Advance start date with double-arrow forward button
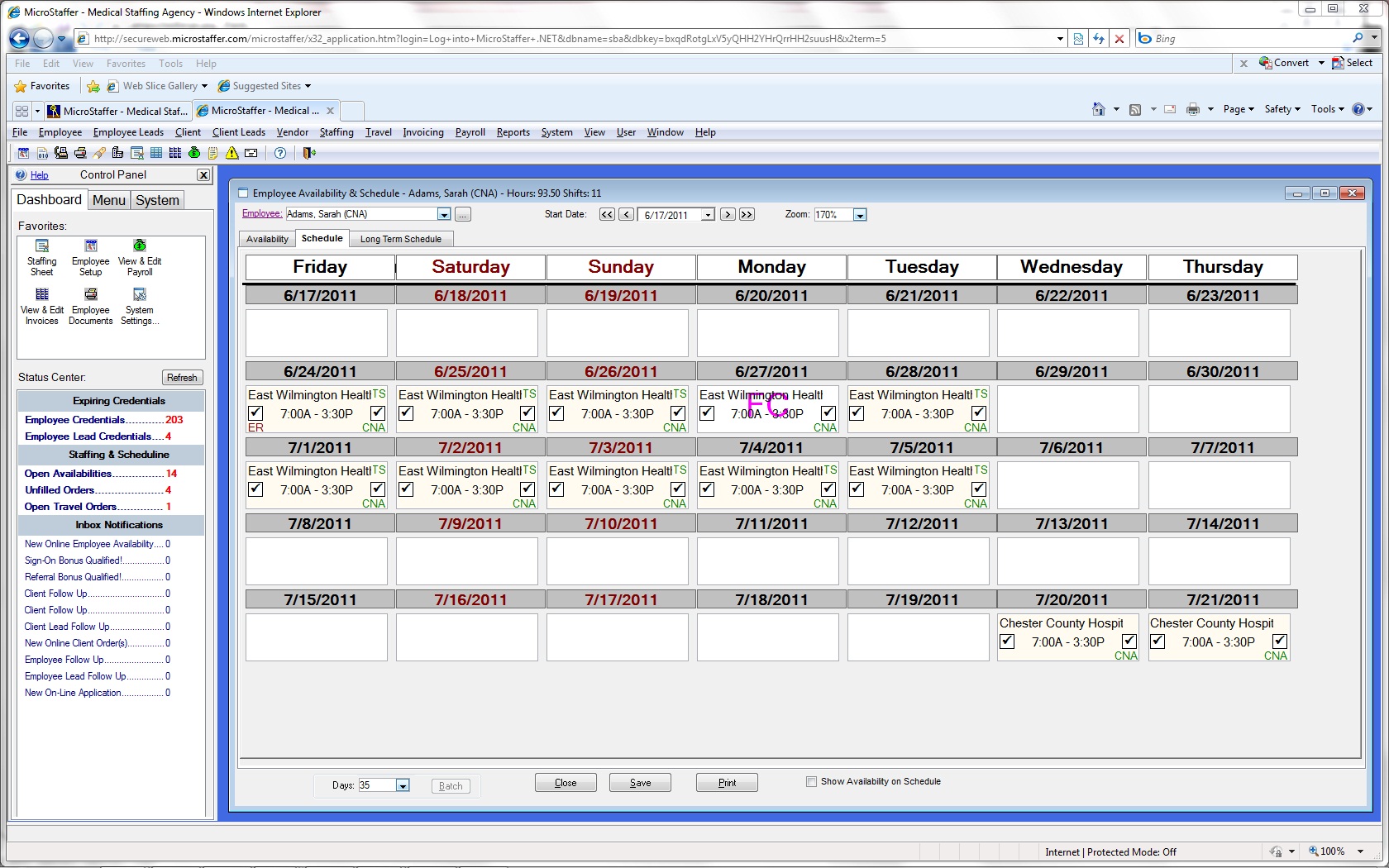Viewport: 1389px width, 868px height. (747, 214)
